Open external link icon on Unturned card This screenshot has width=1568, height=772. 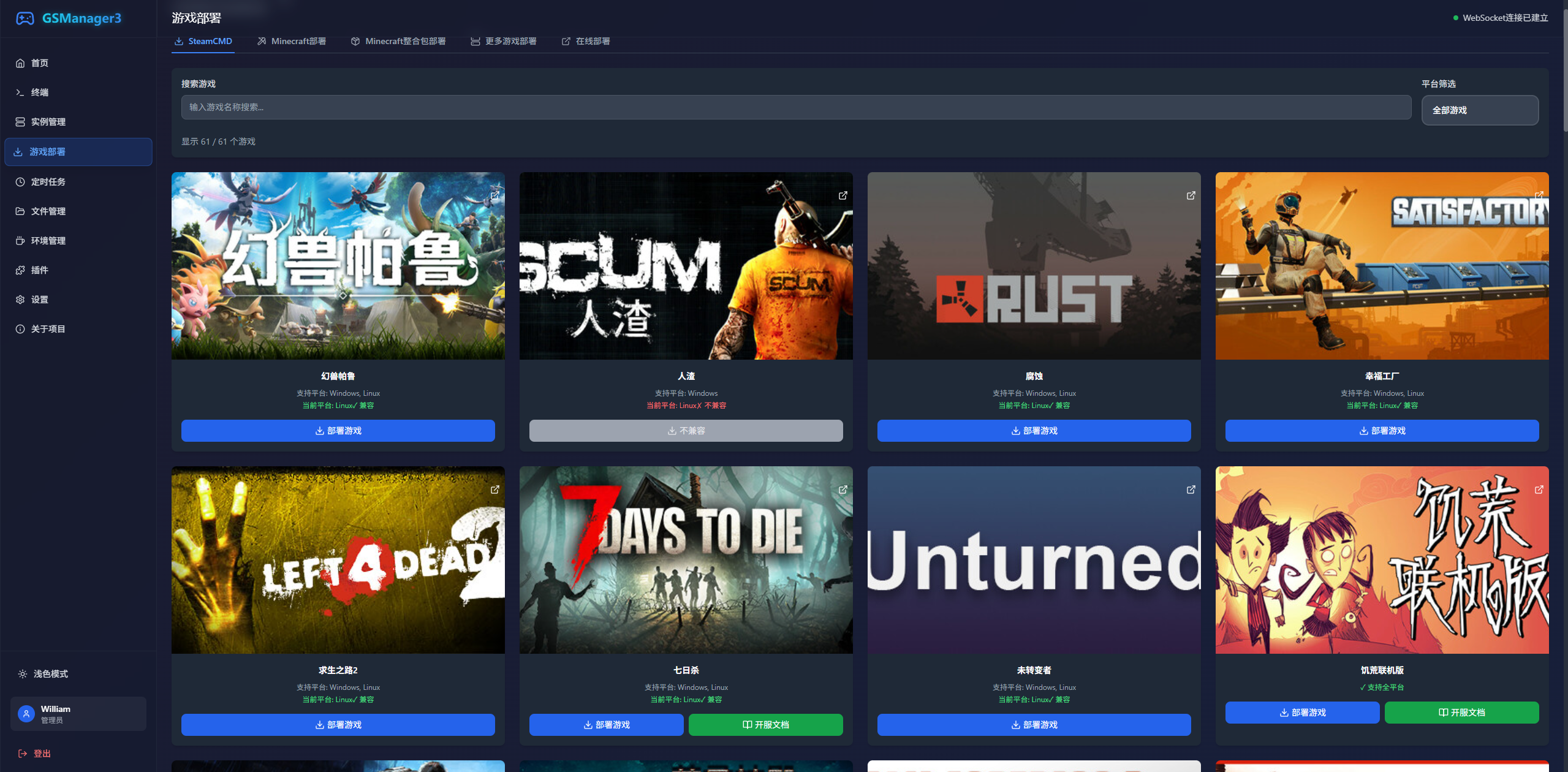pyautogui.click(x=1191, y=490)
